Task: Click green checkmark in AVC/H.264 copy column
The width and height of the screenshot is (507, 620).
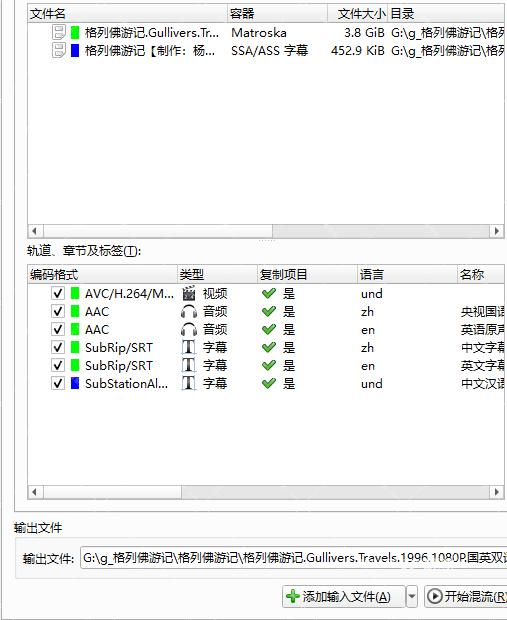Action: (269, 293)
